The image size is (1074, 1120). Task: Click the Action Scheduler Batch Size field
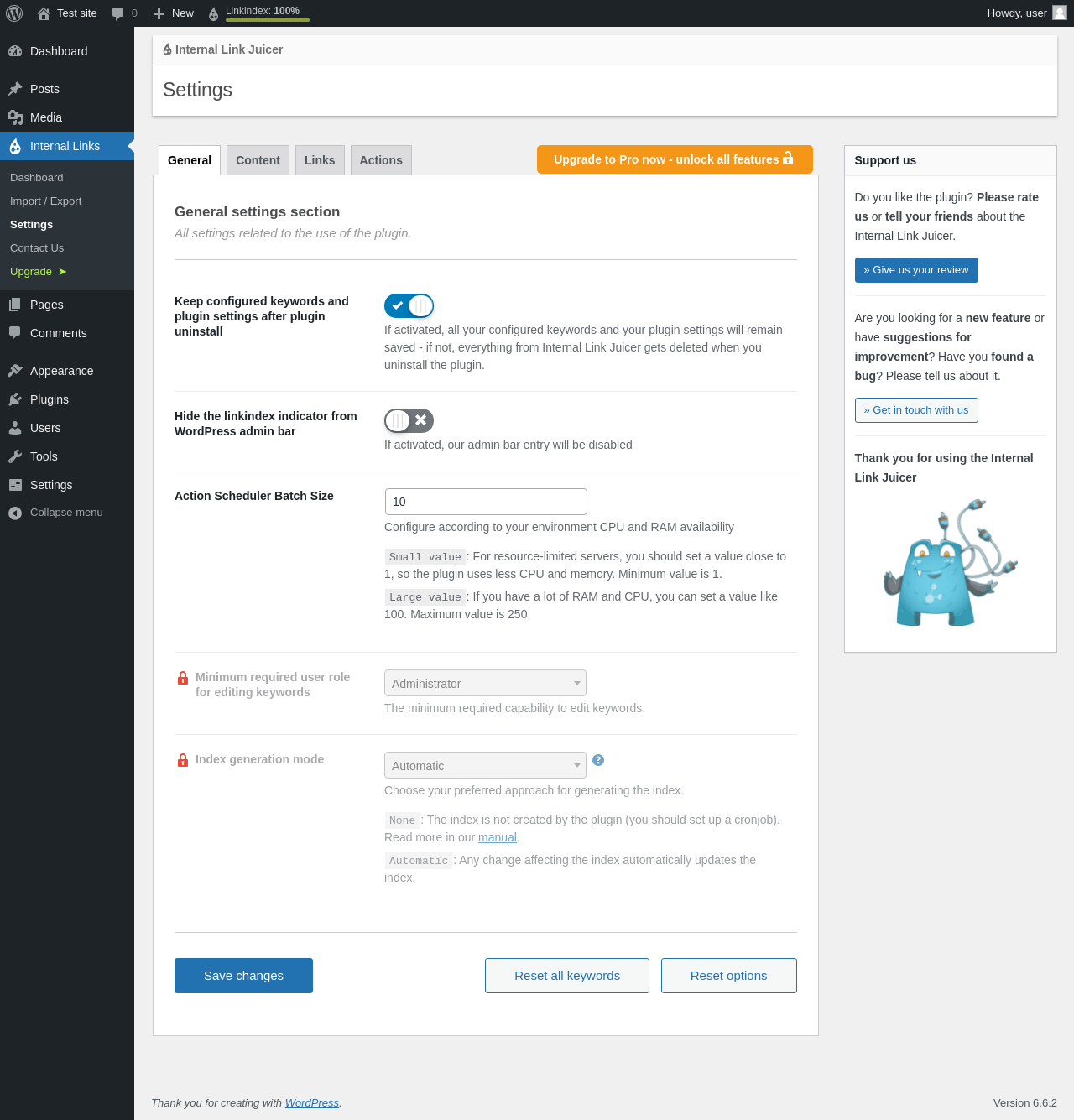click(x=486, y=502)
